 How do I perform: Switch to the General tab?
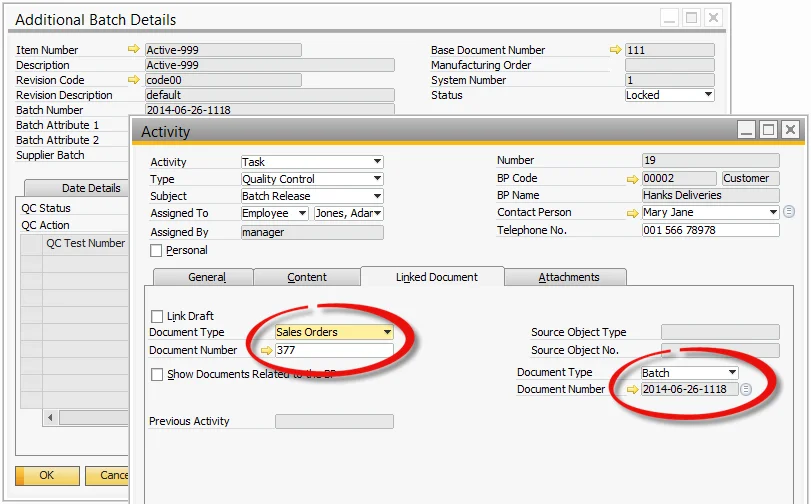pos(204,277)
